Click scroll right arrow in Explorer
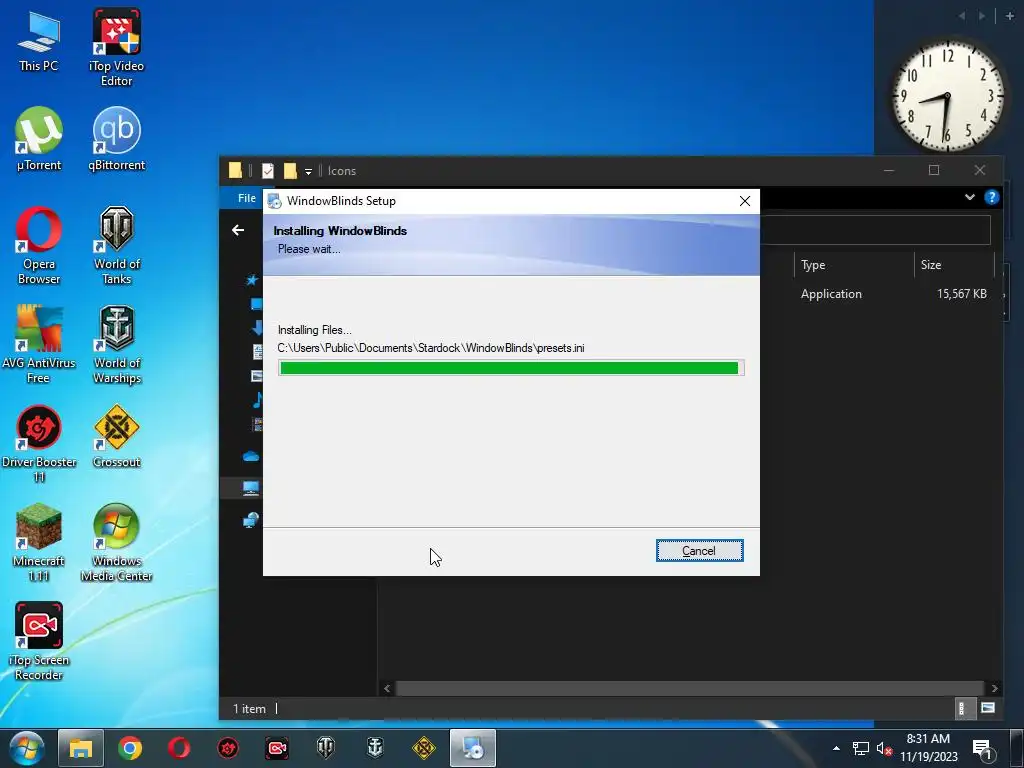The image size is (1024, 768). [x=994, y=688]
